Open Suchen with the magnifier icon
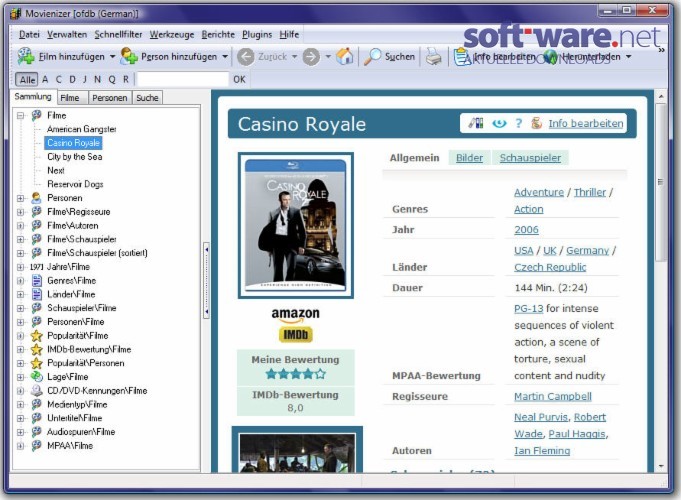Screen dimensions: 681x500 [372, 56]
